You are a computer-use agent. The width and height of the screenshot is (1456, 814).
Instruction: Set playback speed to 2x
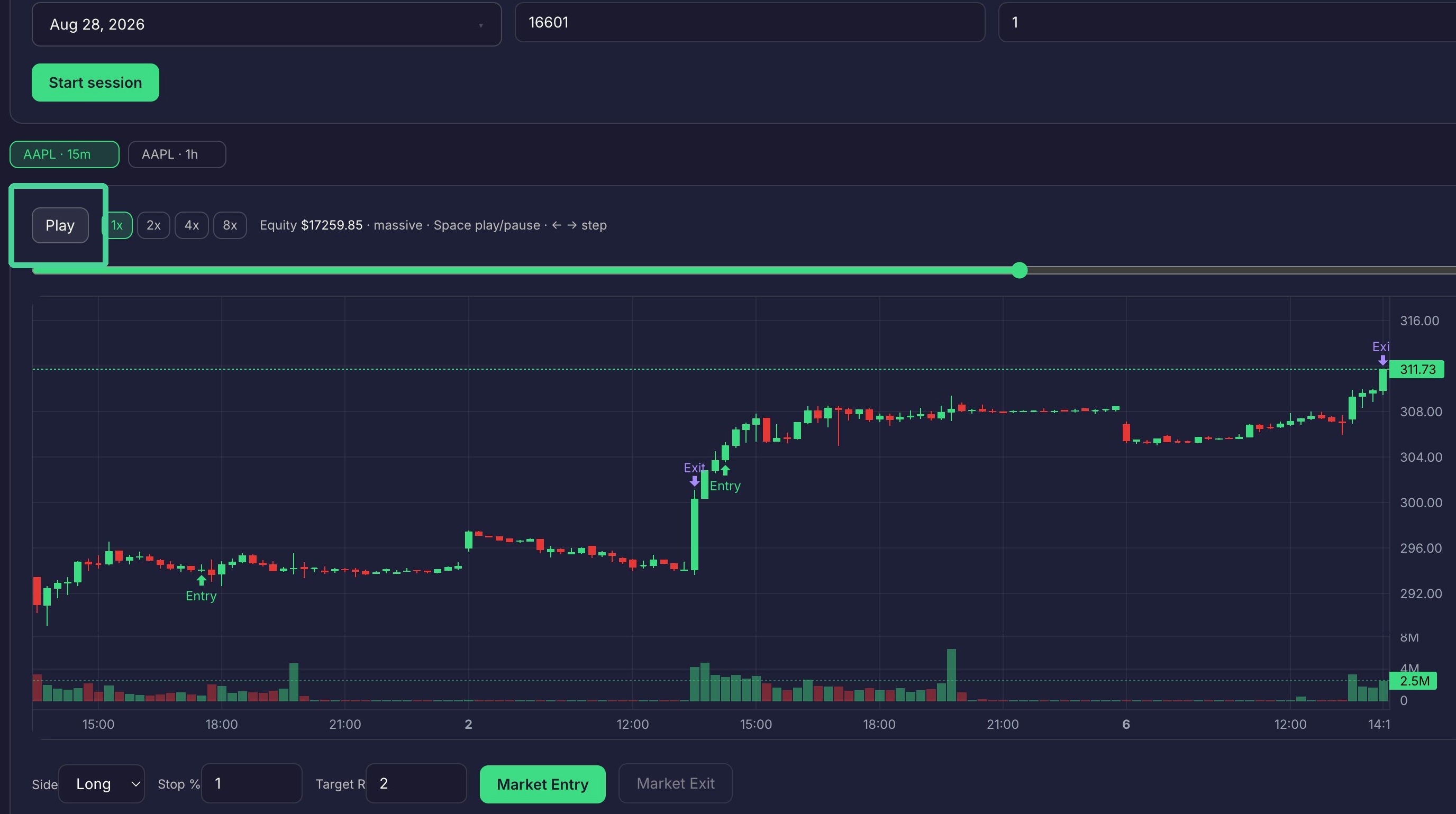click(154, 225)
